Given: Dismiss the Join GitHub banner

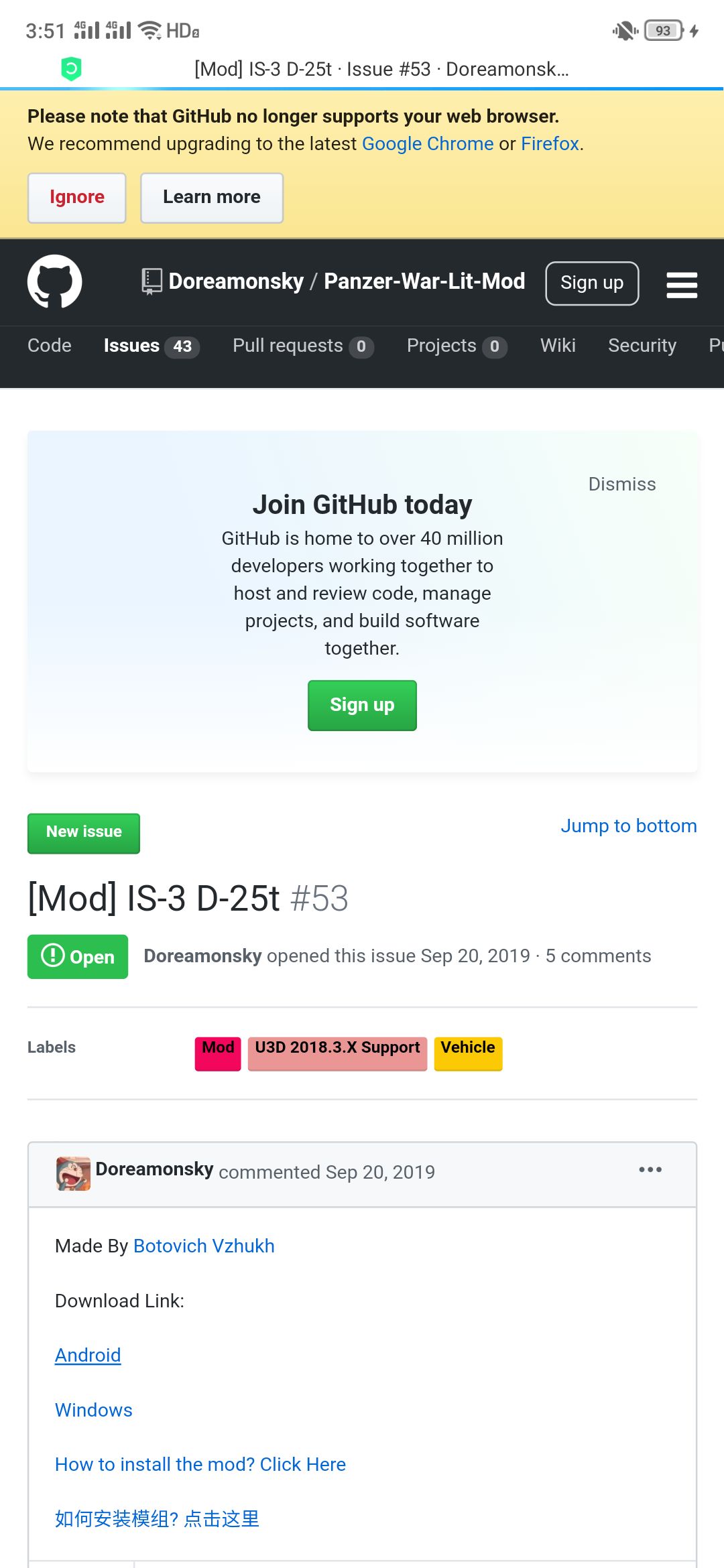Looking at the screenshot, I should point(621,484).
